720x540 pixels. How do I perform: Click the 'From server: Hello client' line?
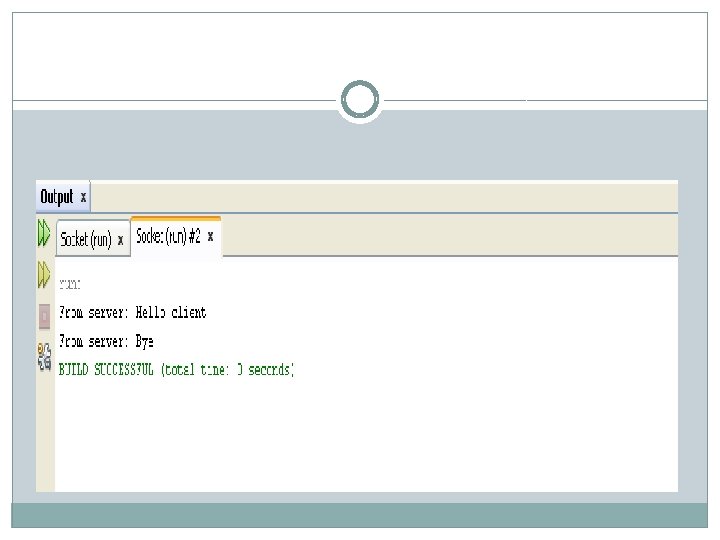132,313
